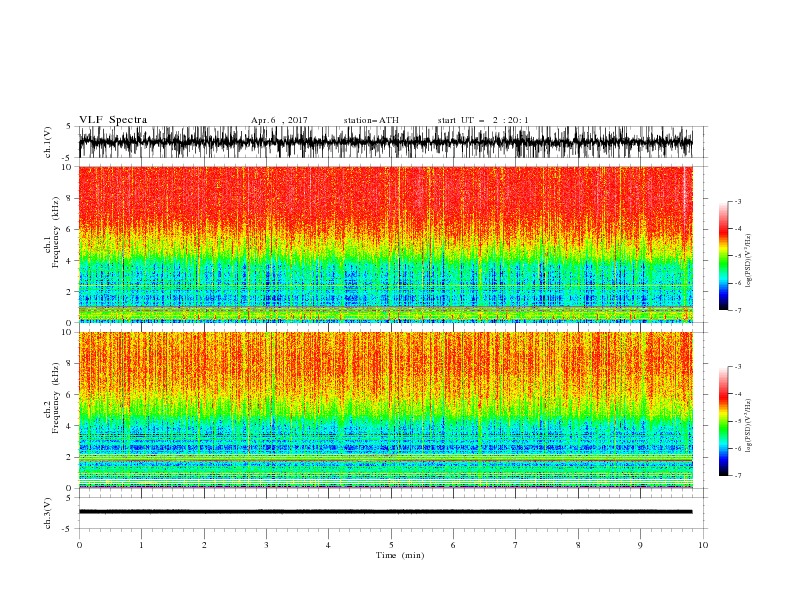Click inside the ch.2 spectrogram panel

(x=385, y=410)
